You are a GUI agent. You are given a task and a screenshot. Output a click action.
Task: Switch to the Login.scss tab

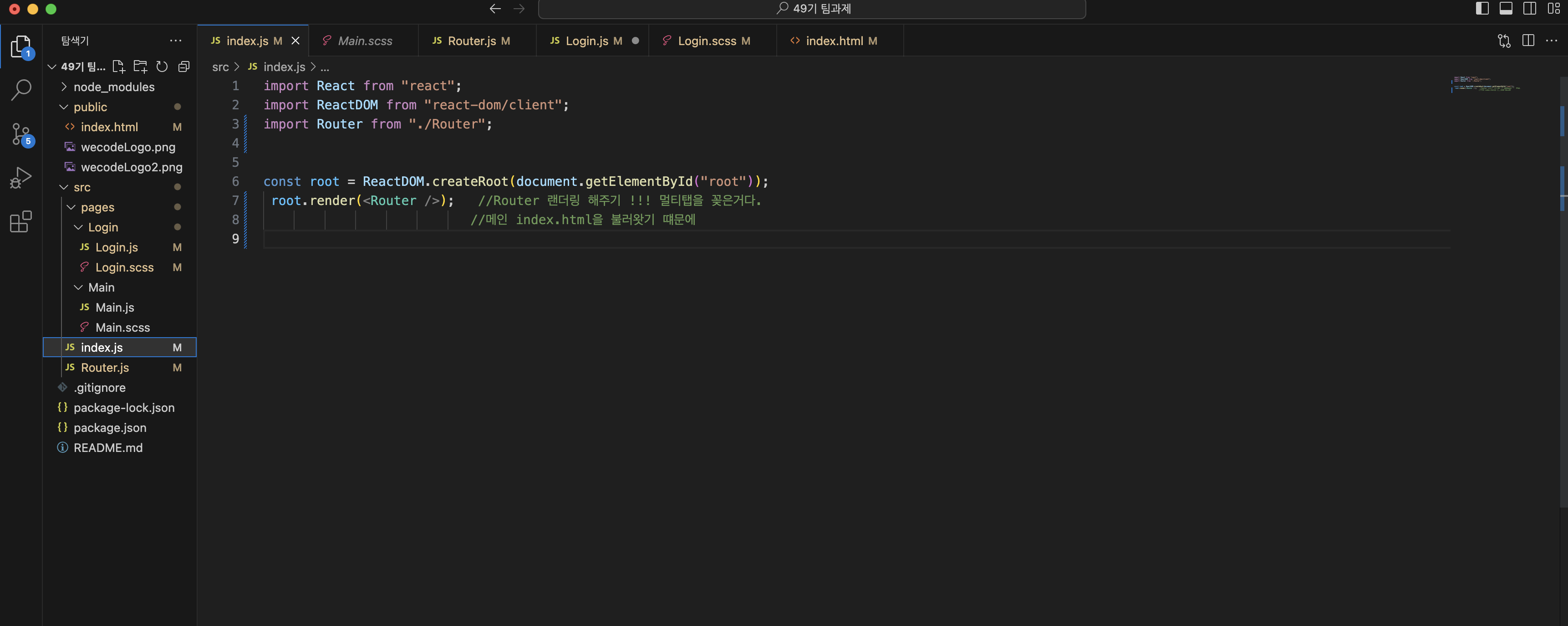coord(713,41)
